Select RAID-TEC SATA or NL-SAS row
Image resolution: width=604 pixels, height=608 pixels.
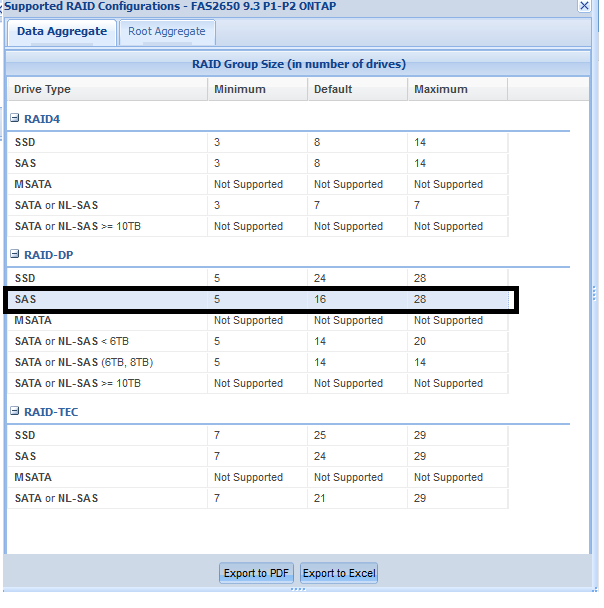tap(258, 498)
